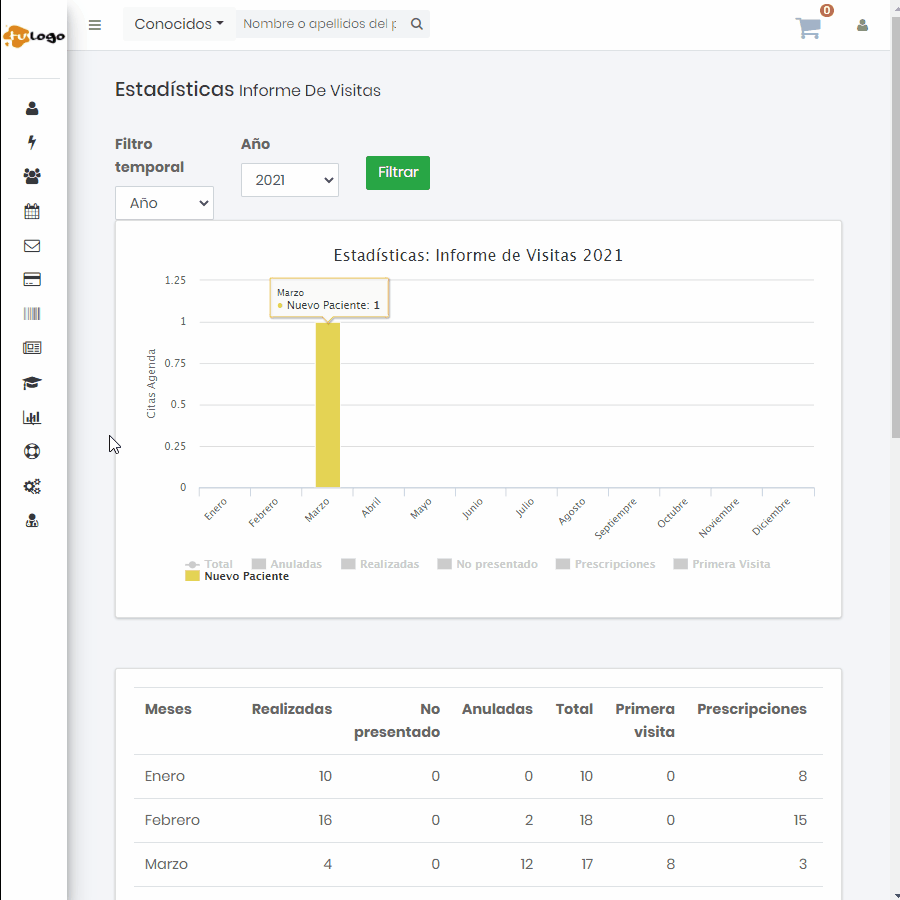
Task: Toggle the Realizadas series in legend
Action: (380, 564)
